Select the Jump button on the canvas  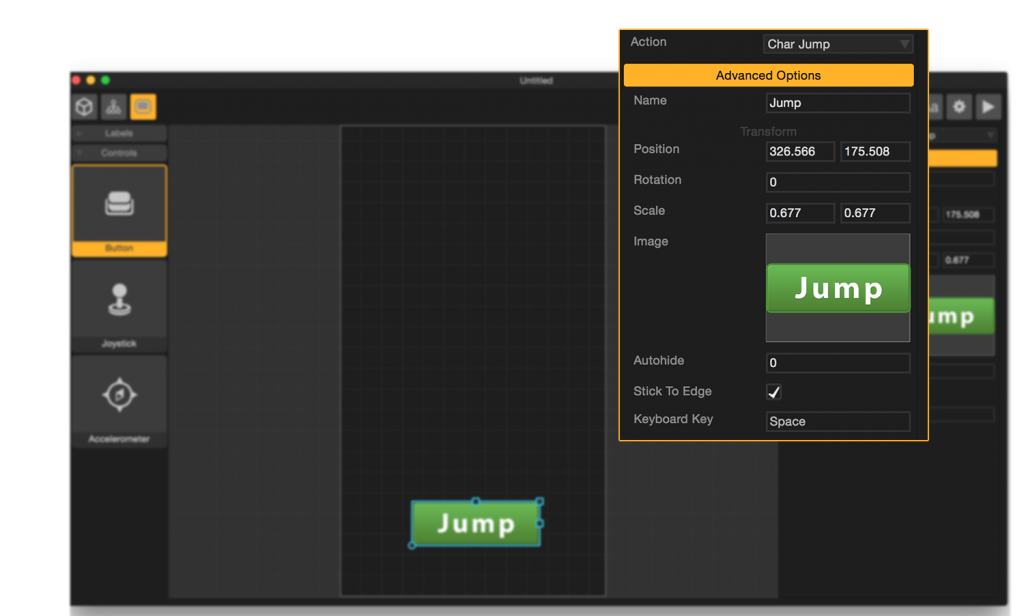point(476,523)
